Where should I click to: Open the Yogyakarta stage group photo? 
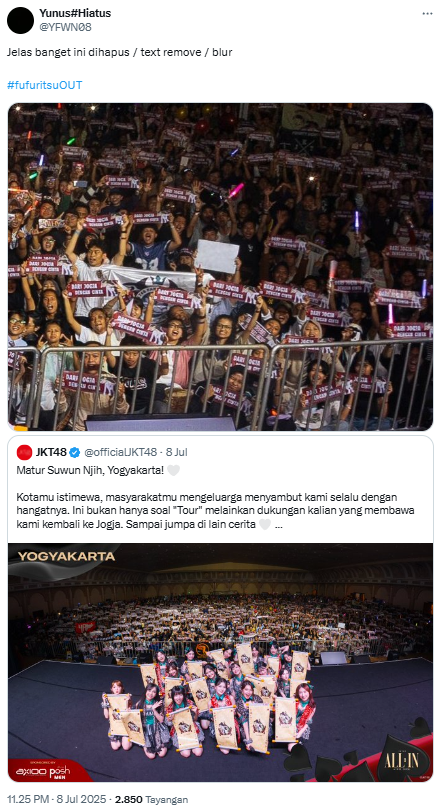[220, 663]
